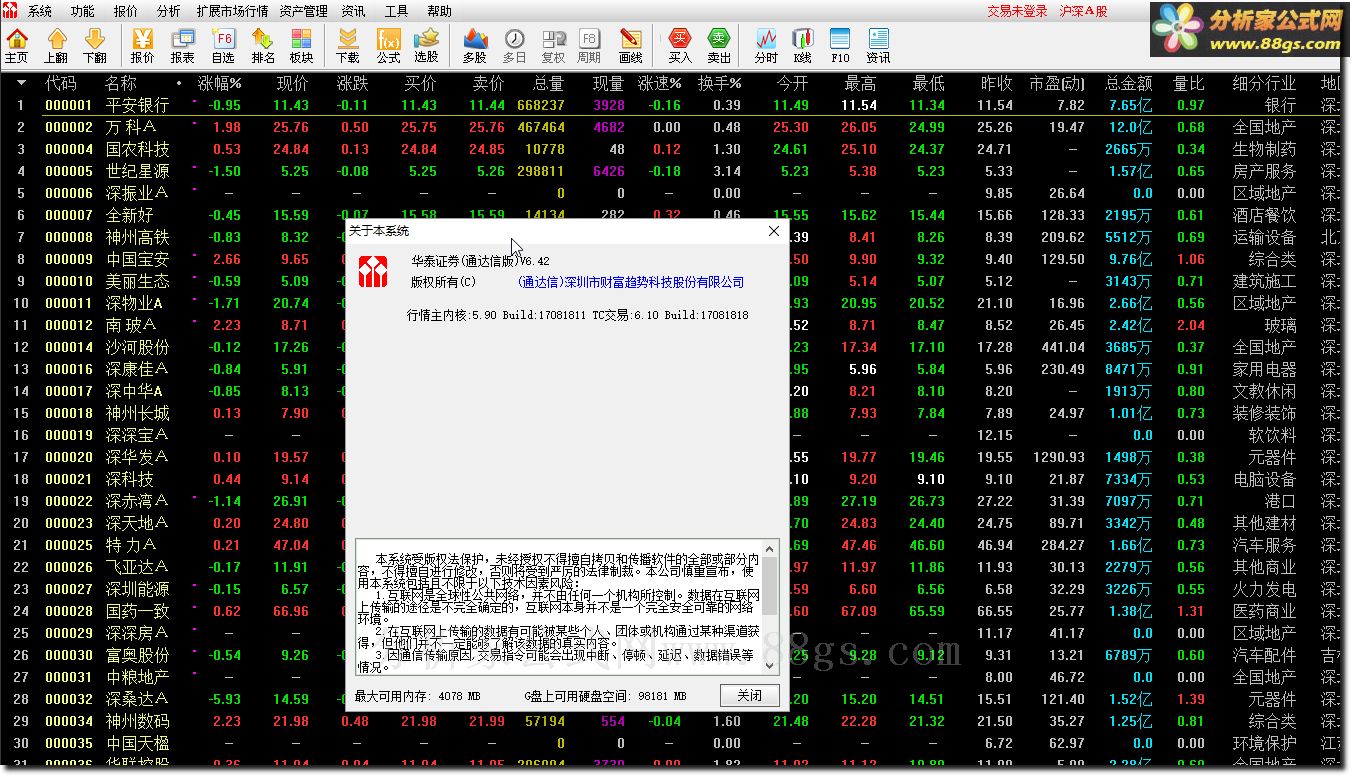This screenshot has width=1352, height=776.
Task: Click the 交易未登录 status link
Action: (x=1018, y=11)
